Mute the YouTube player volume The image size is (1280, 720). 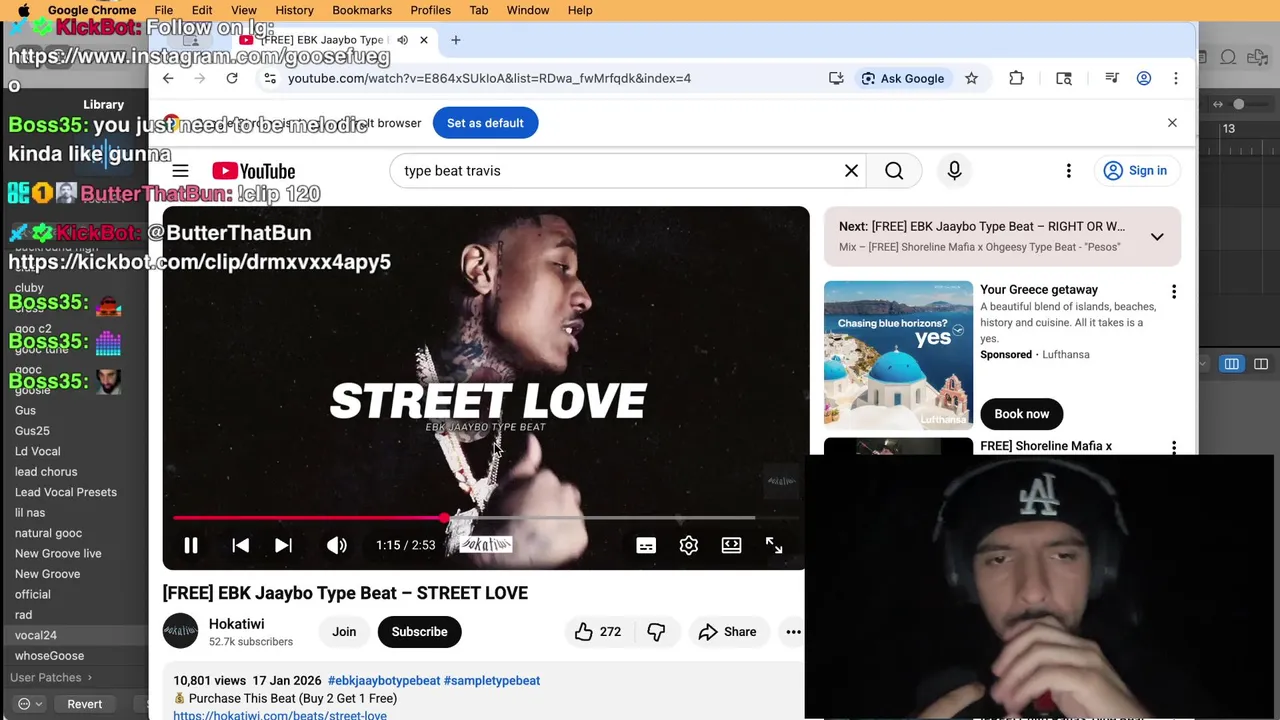tap(336, 545)
